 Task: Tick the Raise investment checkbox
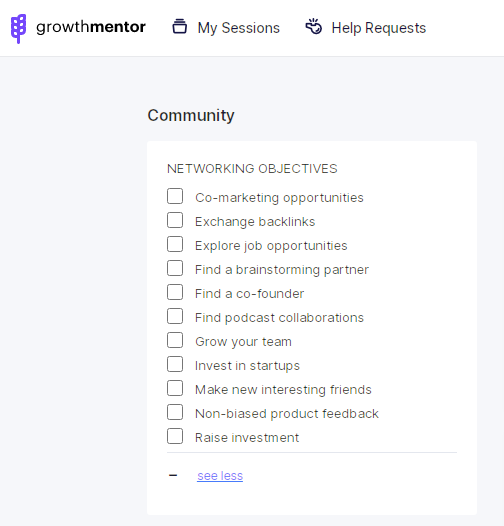[x=175, y=436]
